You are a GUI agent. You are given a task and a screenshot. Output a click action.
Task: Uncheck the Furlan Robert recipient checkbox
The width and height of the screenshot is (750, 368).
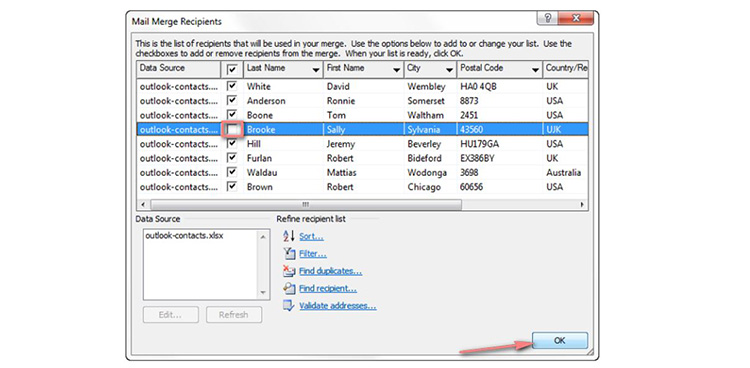click(232, 158)
